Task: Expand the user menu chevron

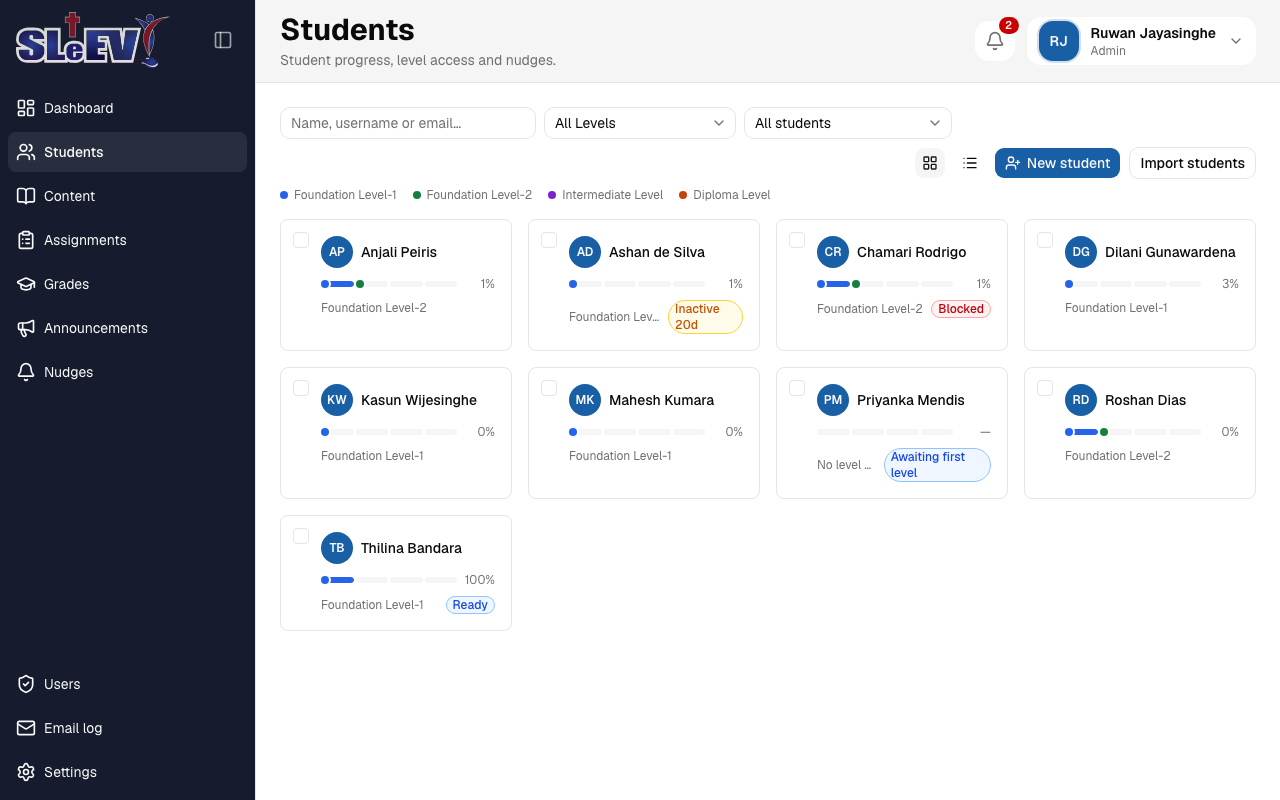Action: 1236,41
